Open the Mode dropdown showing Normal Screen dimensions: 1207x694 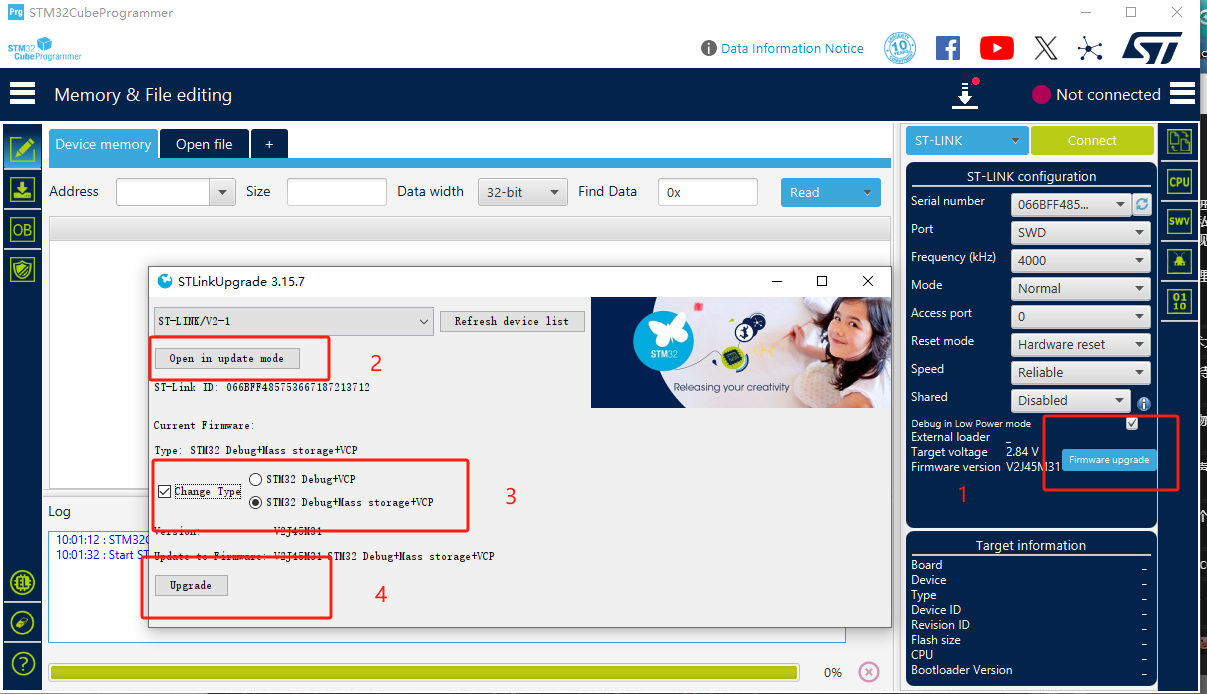1080,288
